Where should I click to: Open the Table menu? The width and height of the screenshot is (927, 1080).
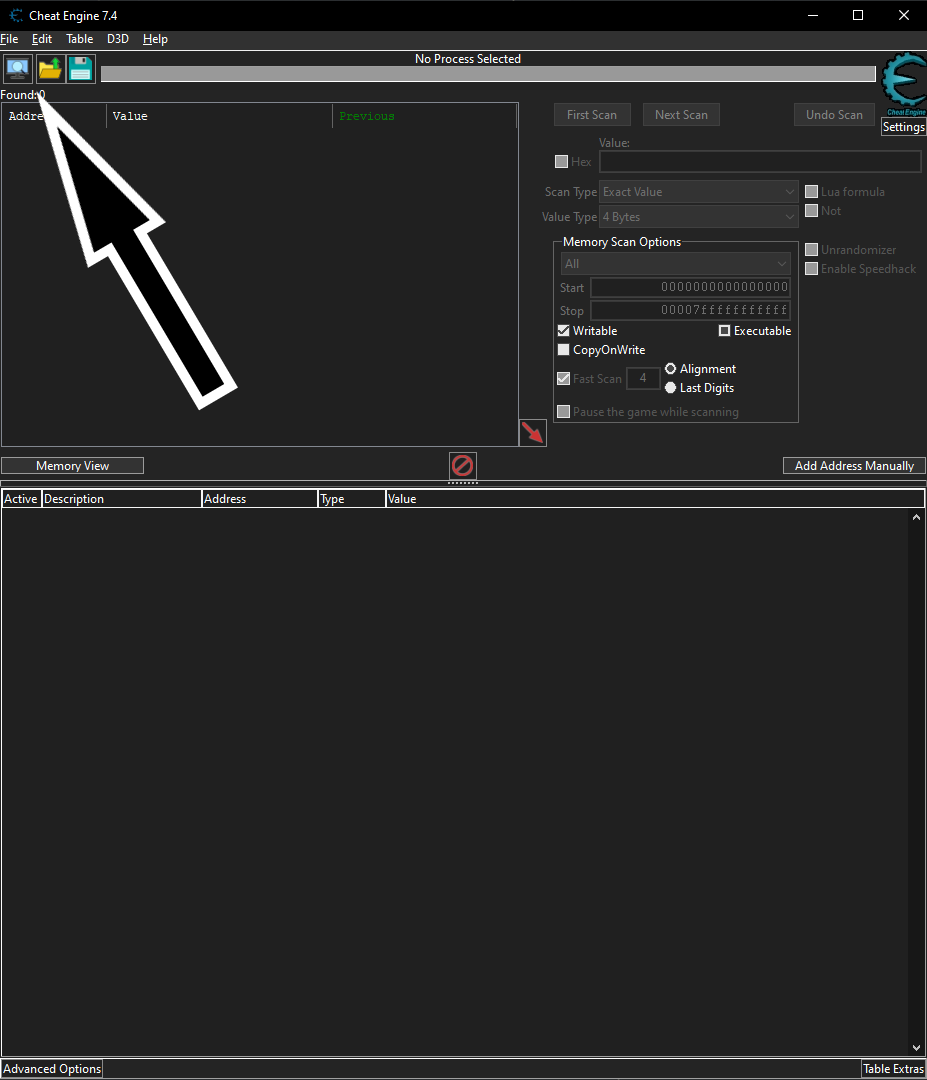point(79,39)
